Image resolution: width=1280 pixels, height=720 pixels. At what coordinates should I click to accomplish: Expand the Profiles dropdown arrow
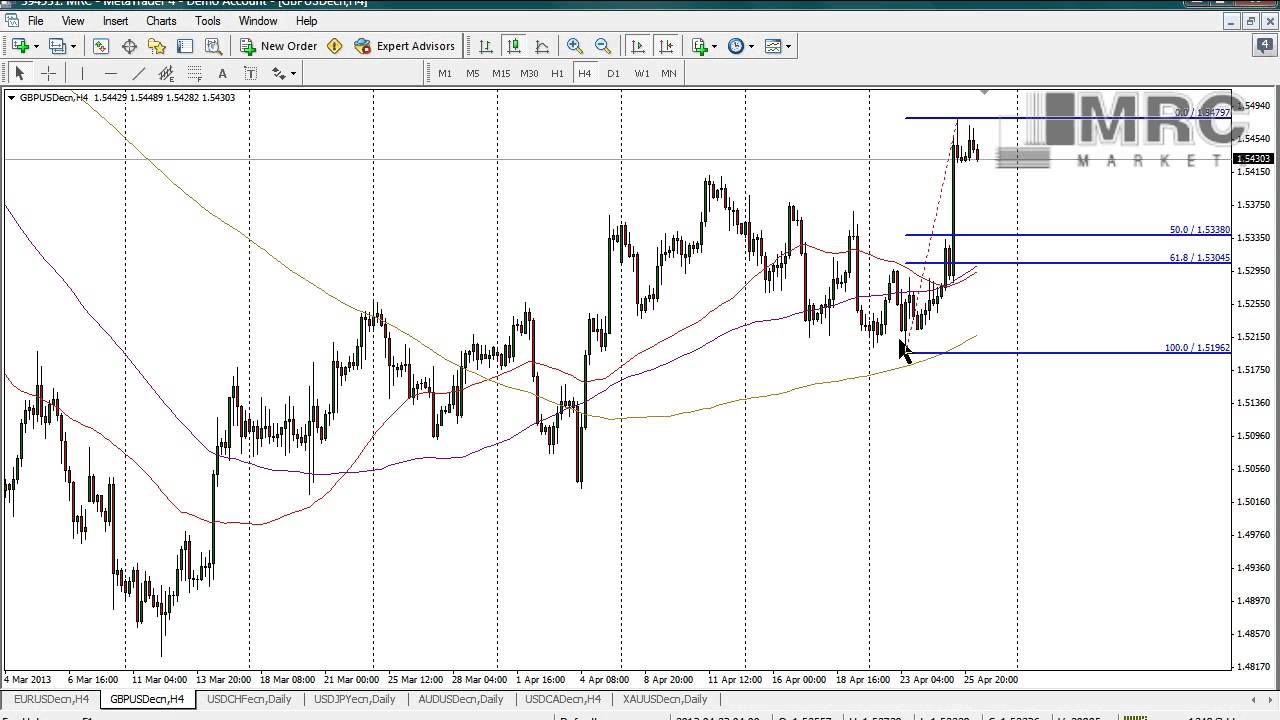(72, 46)
